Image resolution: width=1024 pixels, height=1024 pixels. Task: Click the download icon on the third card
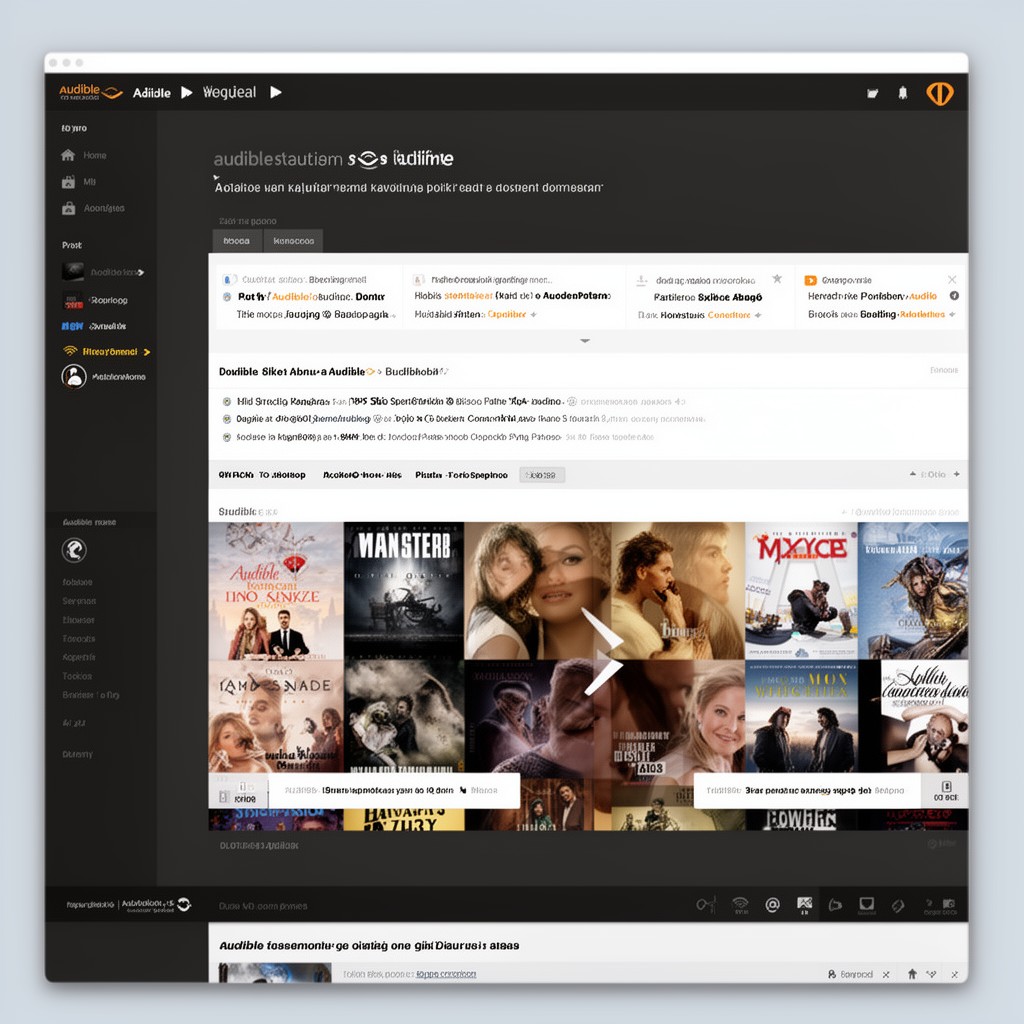click(642, 280)
